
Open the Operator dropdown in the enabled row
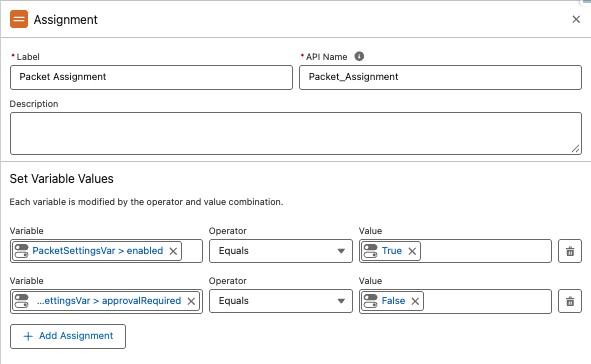[x=281, y=251]
